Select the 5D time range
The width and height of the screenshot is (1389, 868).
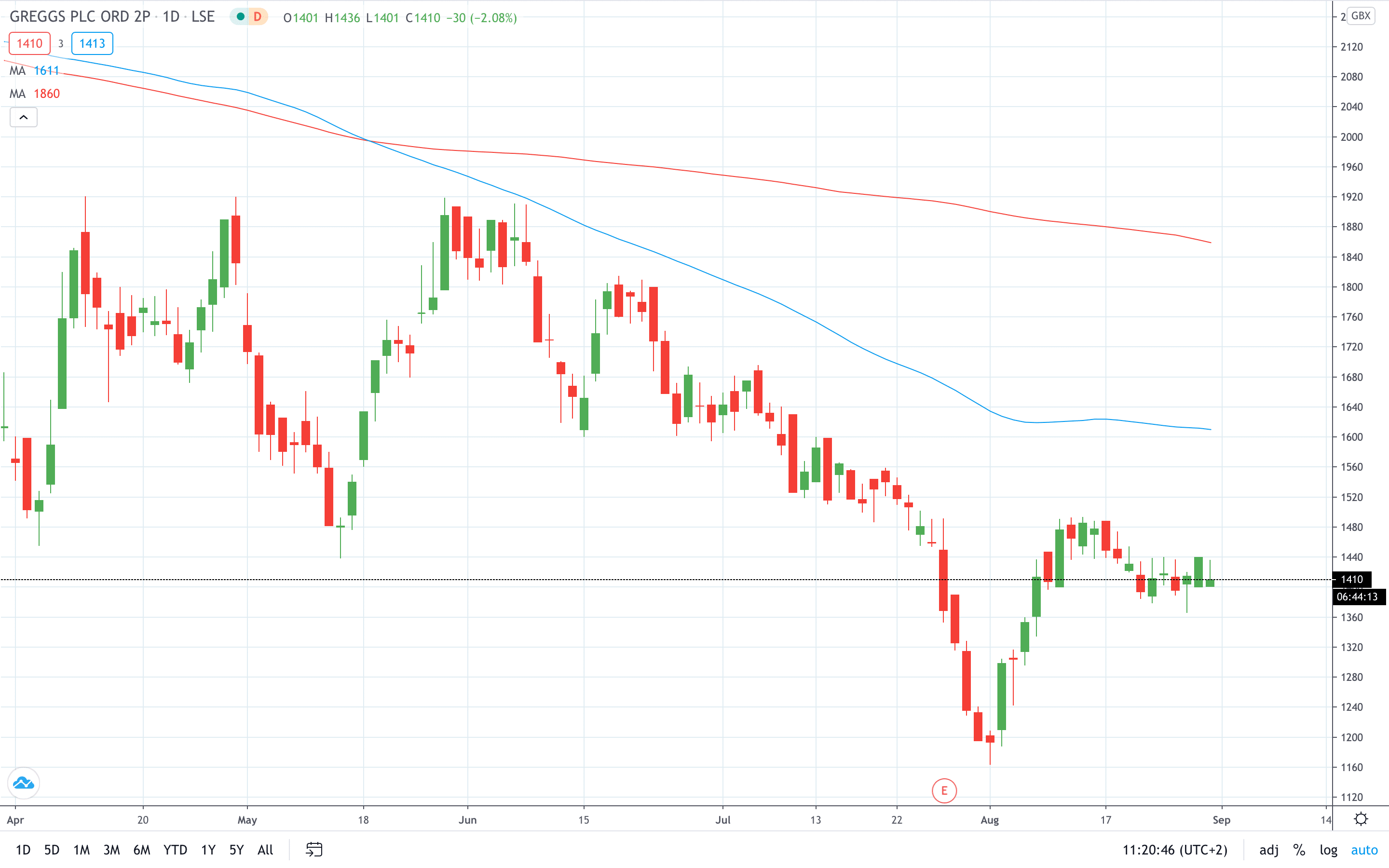(52, 850)
